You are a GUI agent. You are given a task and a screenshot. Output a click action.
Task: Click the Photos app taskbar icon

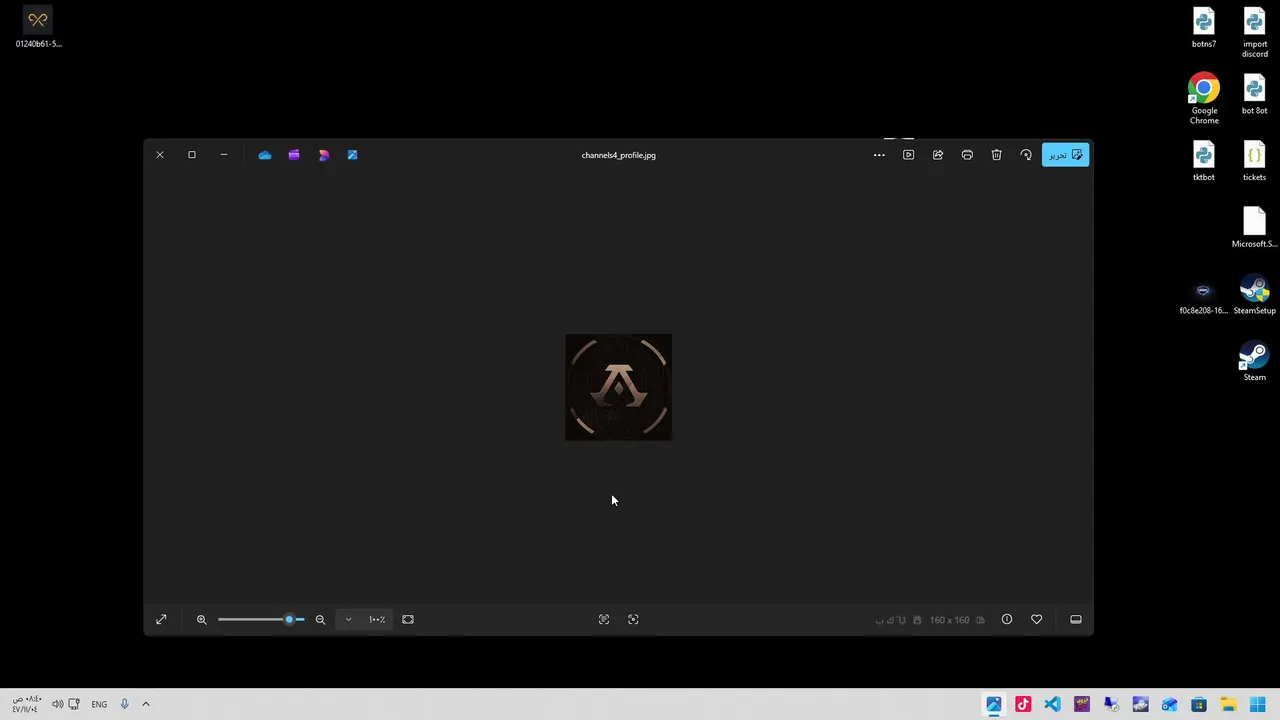pos(994,705)
